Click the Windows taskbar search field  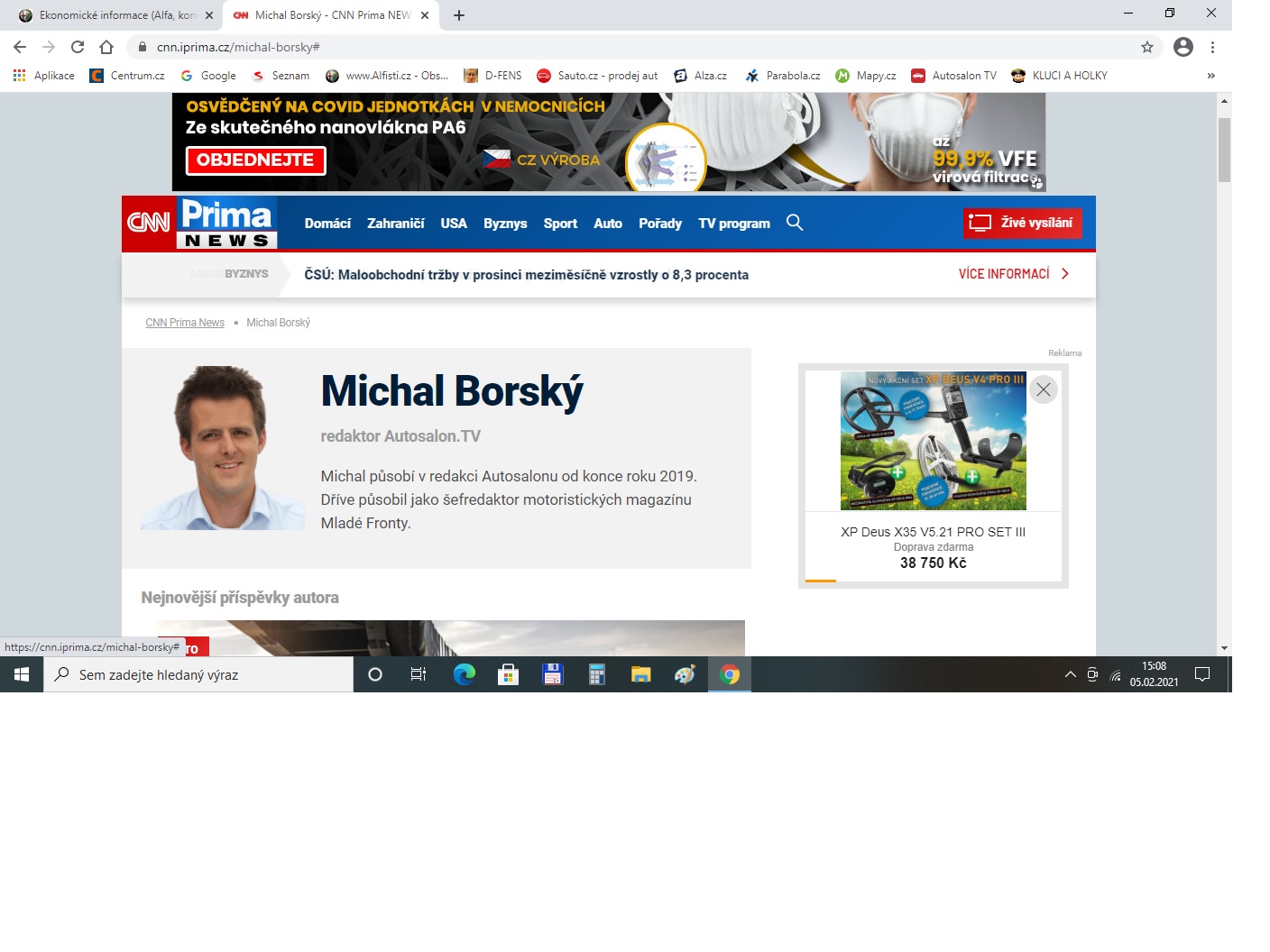pyautogui.click(x=198, y=674)
